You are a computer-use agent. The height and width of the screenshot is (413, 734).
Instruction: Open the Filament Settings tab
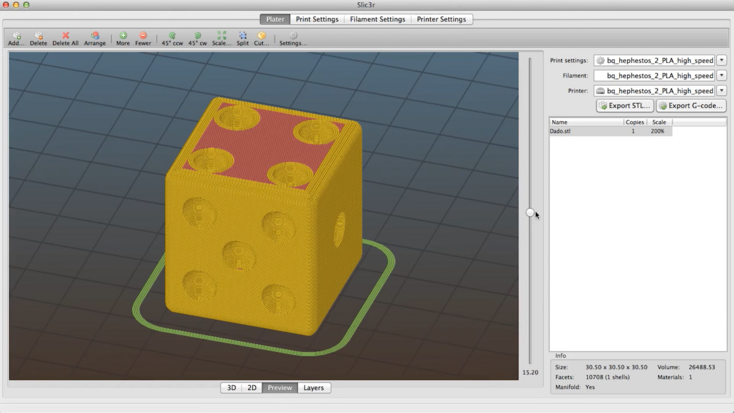pos(378,19)
